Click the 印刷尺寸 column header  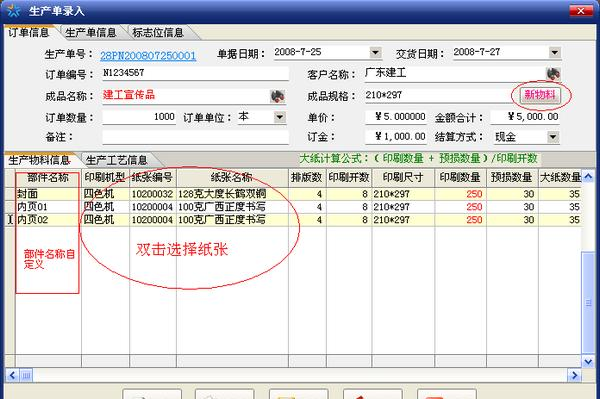[x=403, y=178]
